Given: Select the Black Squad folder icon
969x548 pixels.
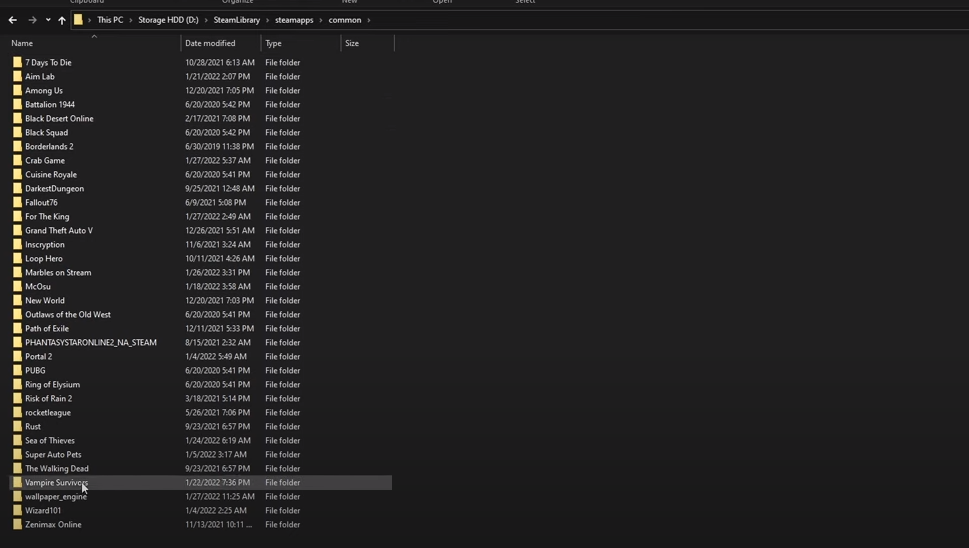Looking at the screenshot, I should tap(17, 132).
